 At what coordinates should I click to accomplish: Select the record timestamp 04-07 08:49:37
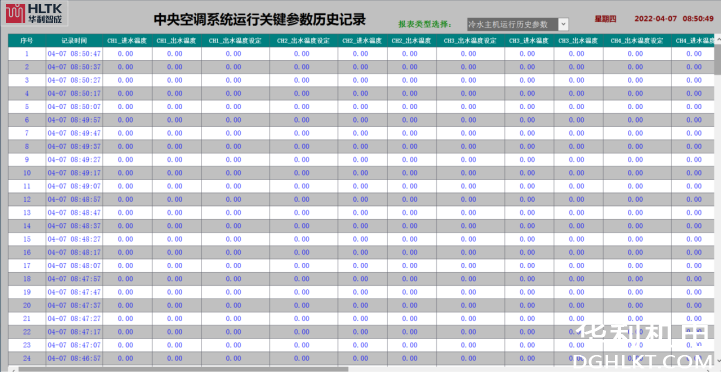tap(74, 146)
